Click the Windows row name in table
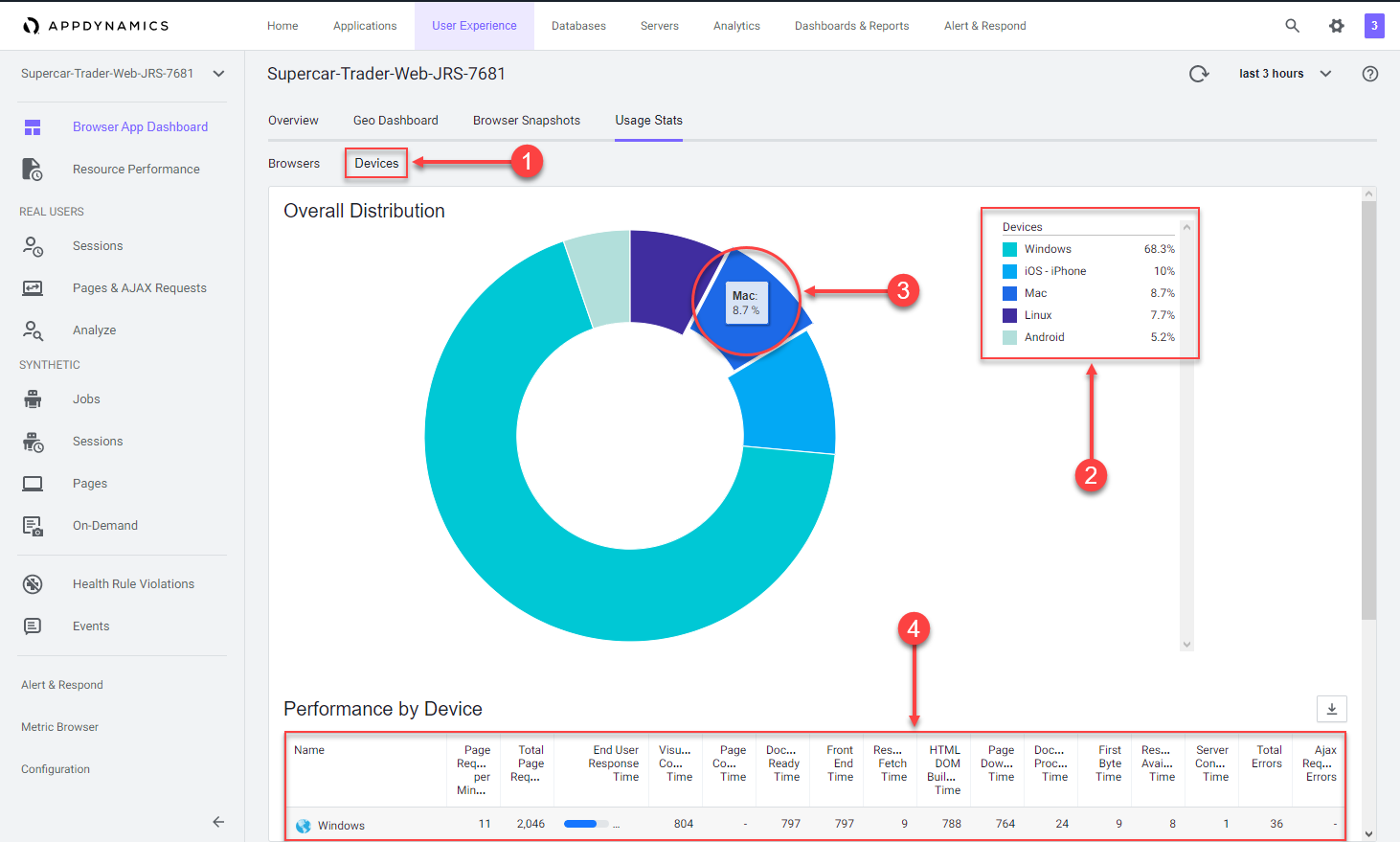The height and width of the screenshot is (842, 1400). click(341, 826)
